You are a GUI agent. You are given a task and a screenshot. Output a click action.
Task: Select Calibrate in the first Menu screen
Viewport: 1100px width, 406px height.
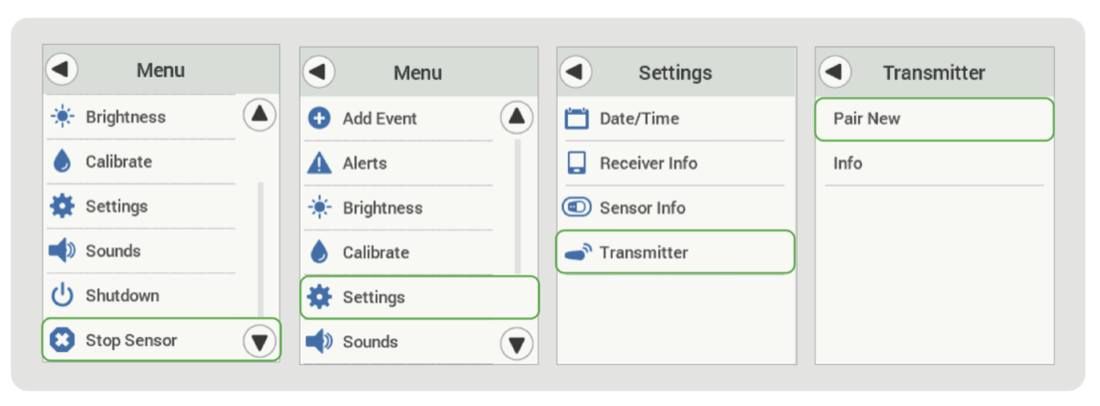[118, 162]
